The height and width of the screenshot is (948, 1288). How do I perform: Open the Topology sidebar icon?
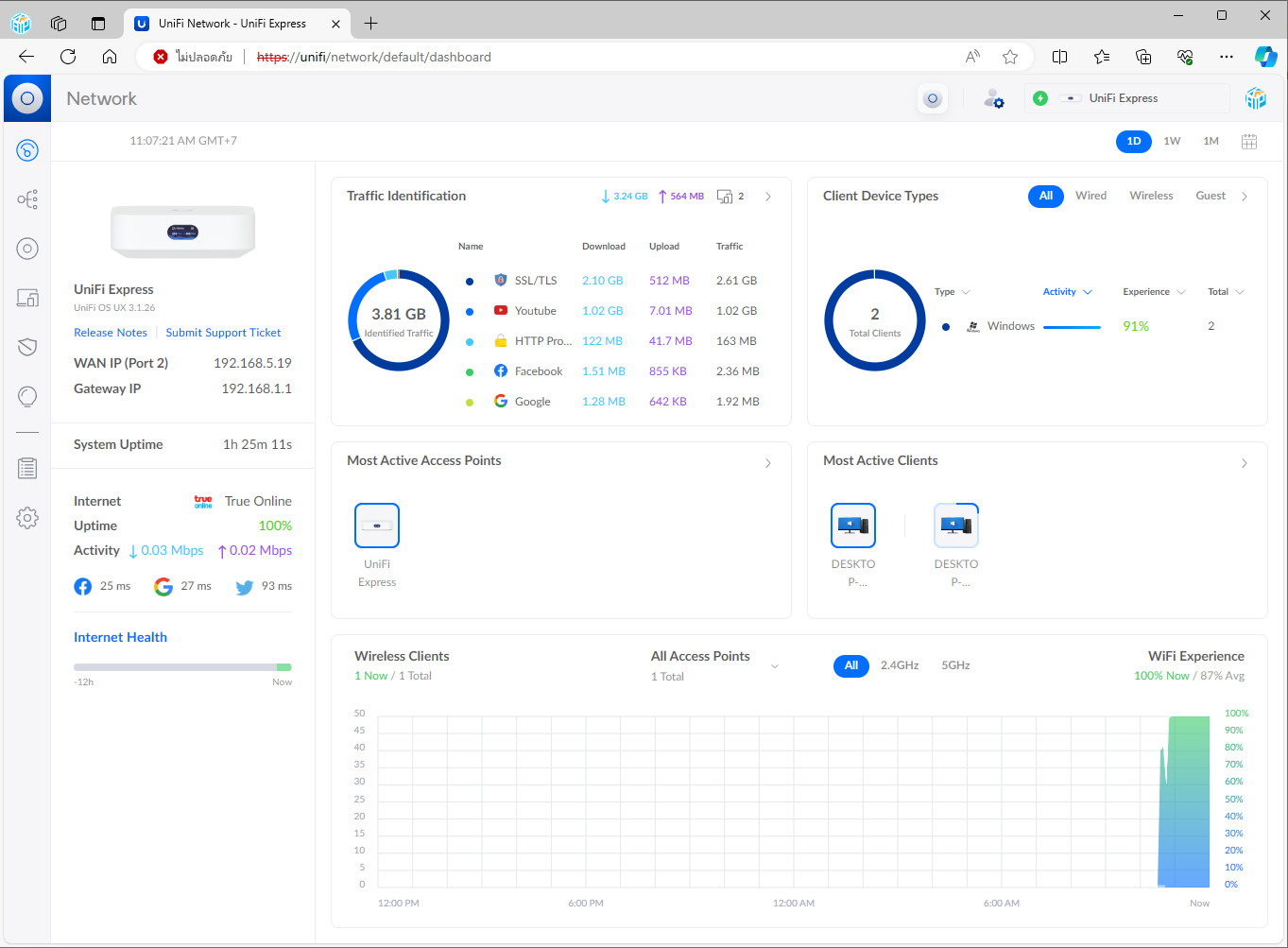click(27, 199)
